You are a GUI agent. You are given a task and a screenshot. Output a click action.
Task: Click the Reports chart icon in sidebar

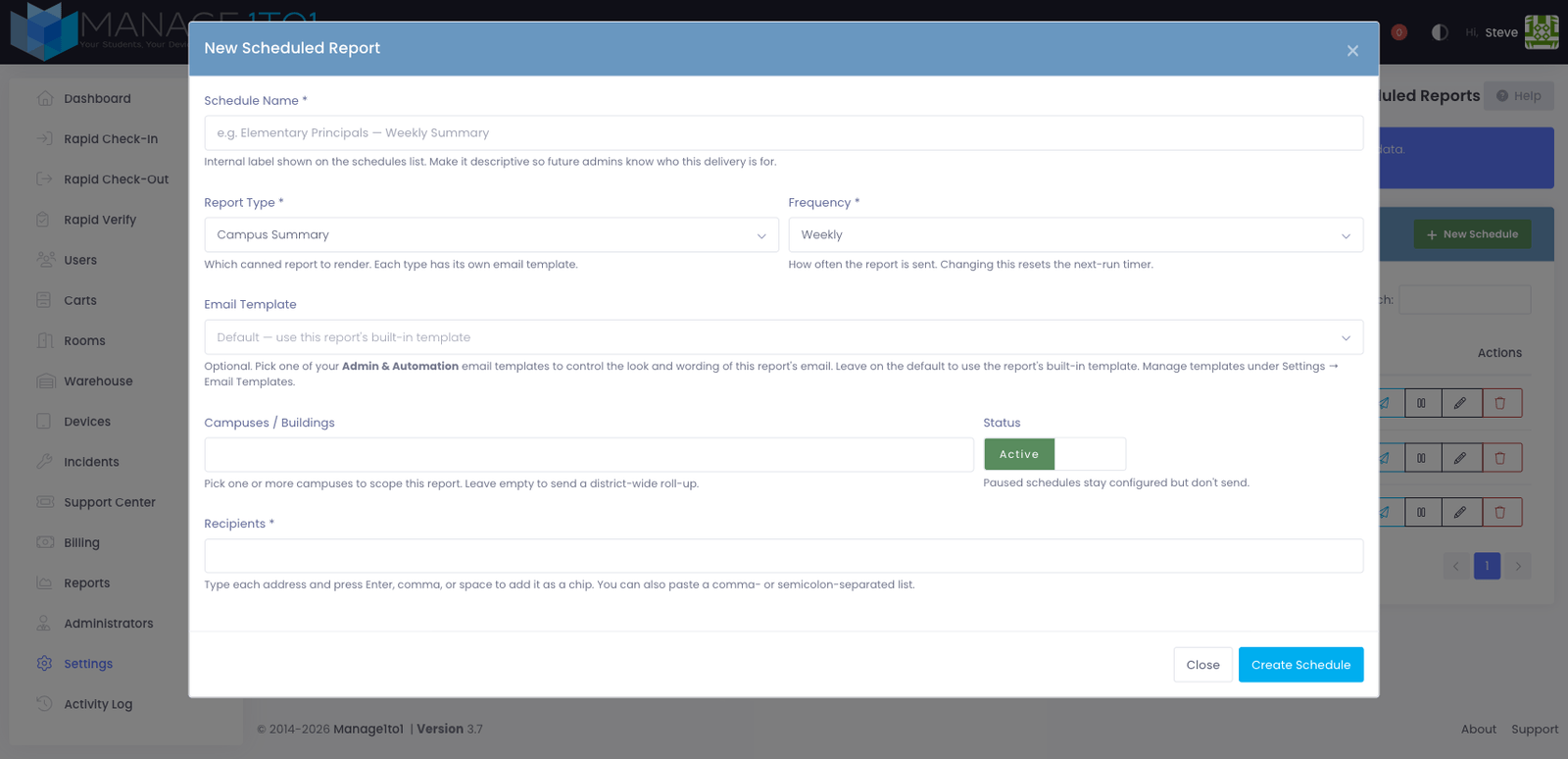click(45, 582)
